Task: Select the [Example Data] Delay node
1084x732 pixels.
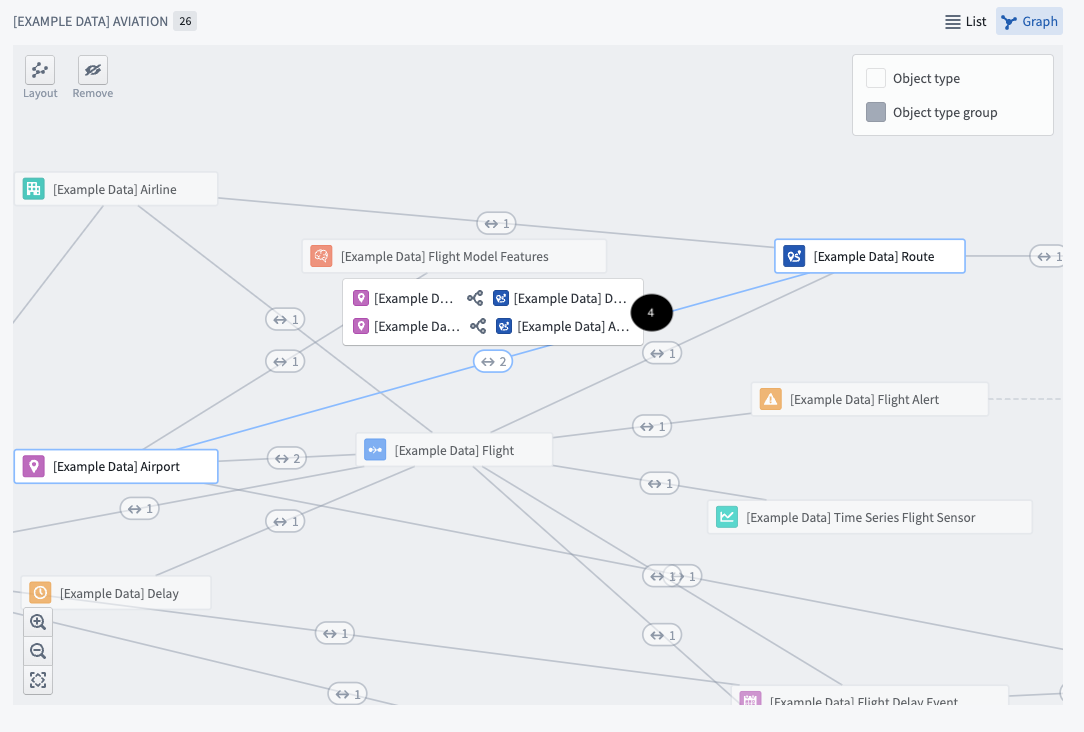Action: tap(116, 592)
